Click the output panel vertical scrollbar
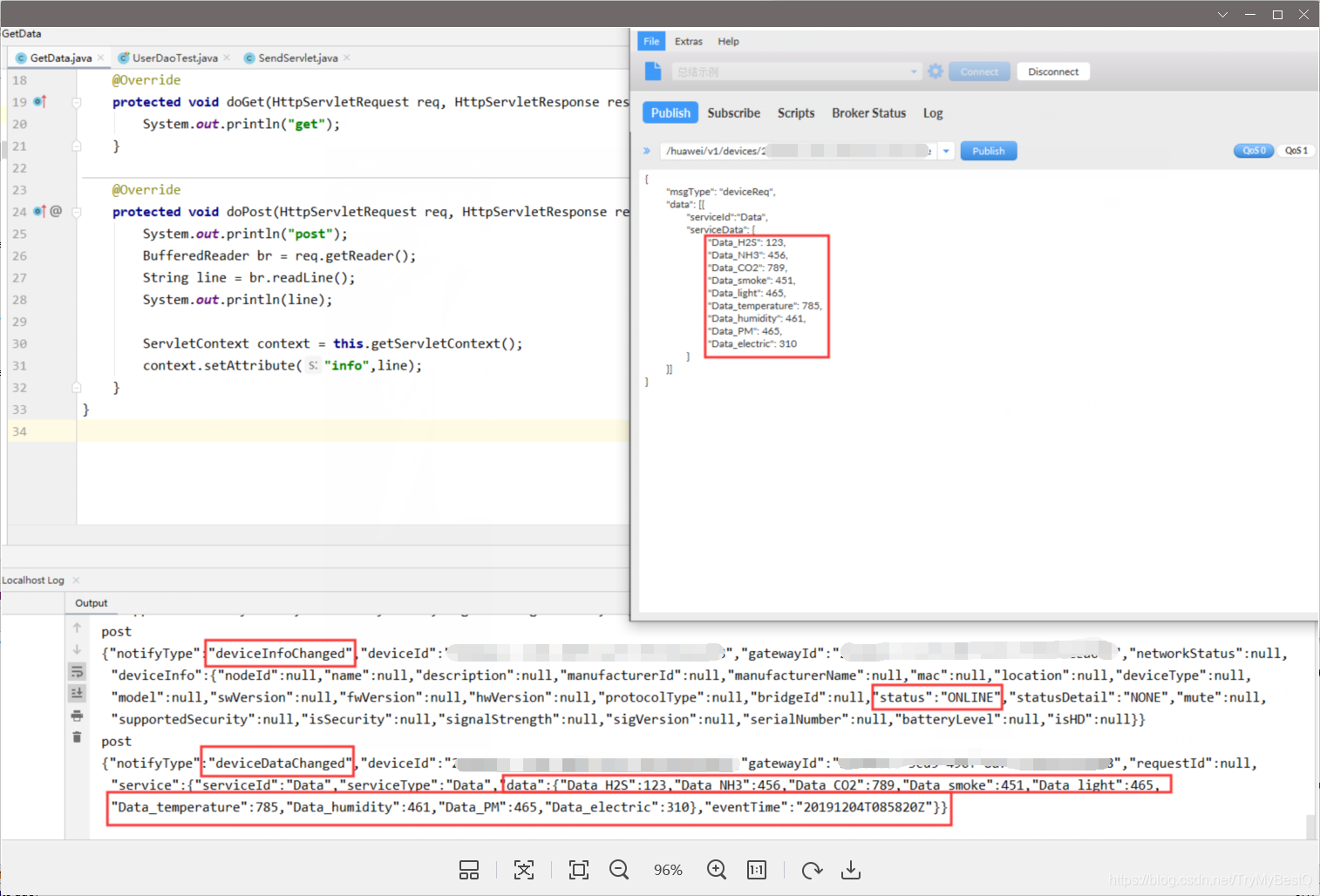Screen dimensions: 1320x896 coord(1310,826)
